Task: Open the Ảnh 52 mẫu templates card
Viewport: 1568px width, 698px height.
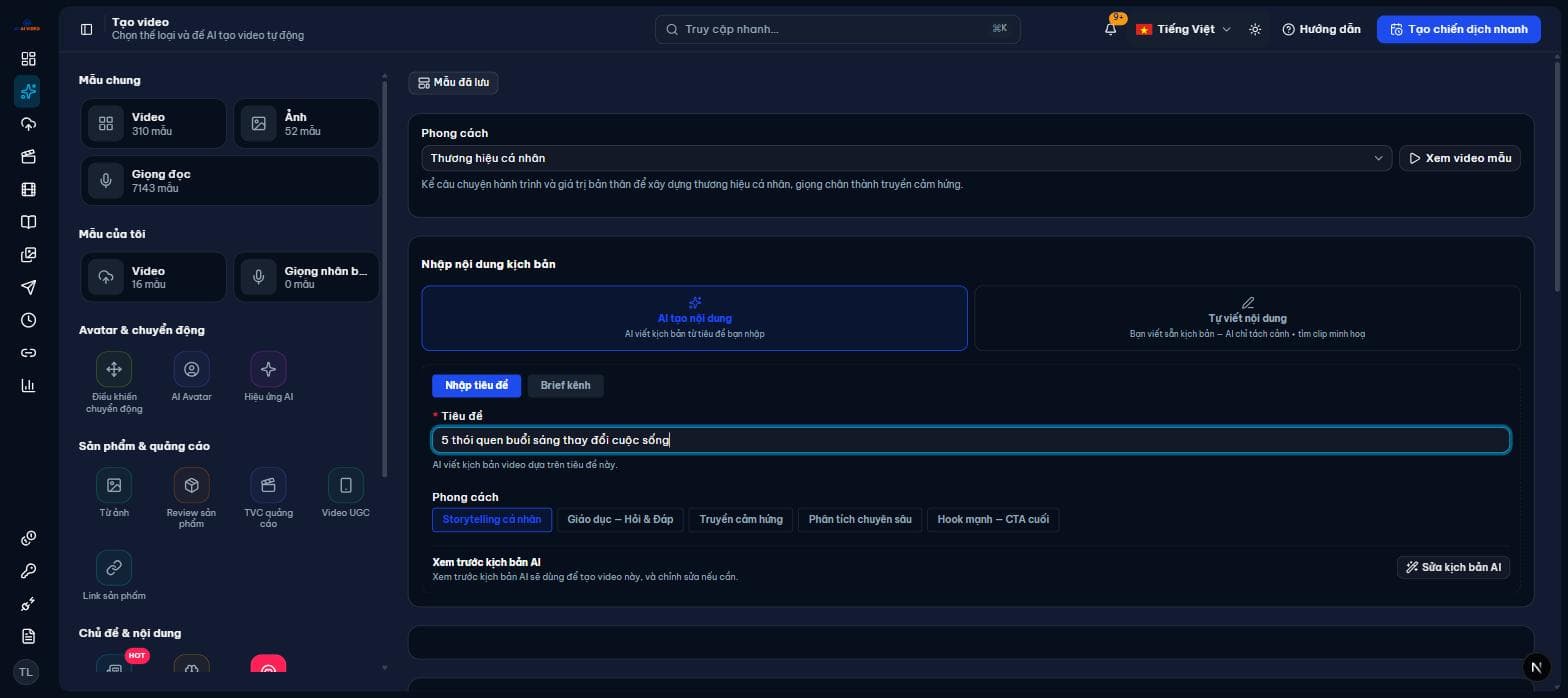Action: 306,124
